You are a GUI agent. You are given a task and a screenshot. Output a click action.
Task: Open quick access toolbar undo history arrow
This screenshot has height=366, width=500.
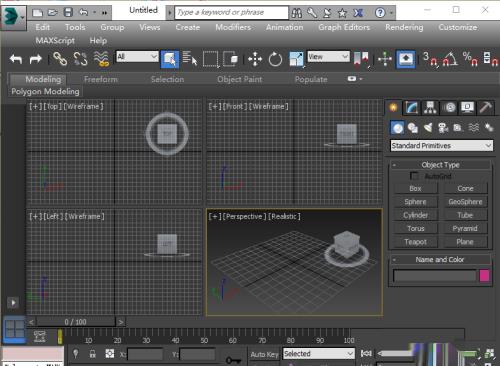95,13
